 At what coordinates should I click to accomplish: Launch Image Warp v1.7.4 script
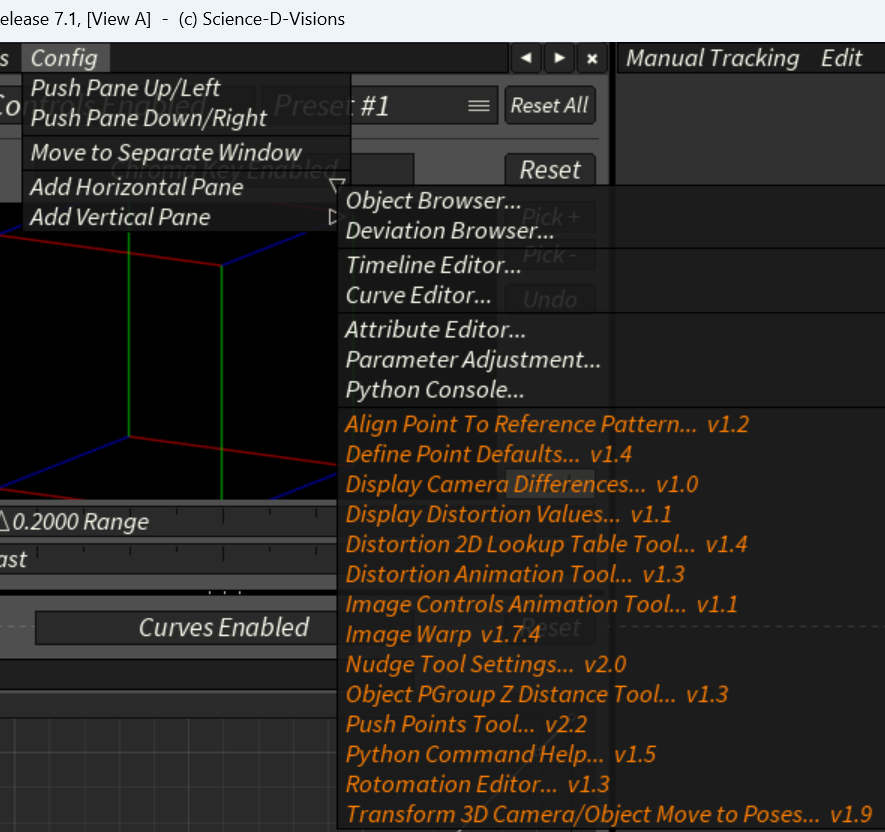tap(612, 634)
